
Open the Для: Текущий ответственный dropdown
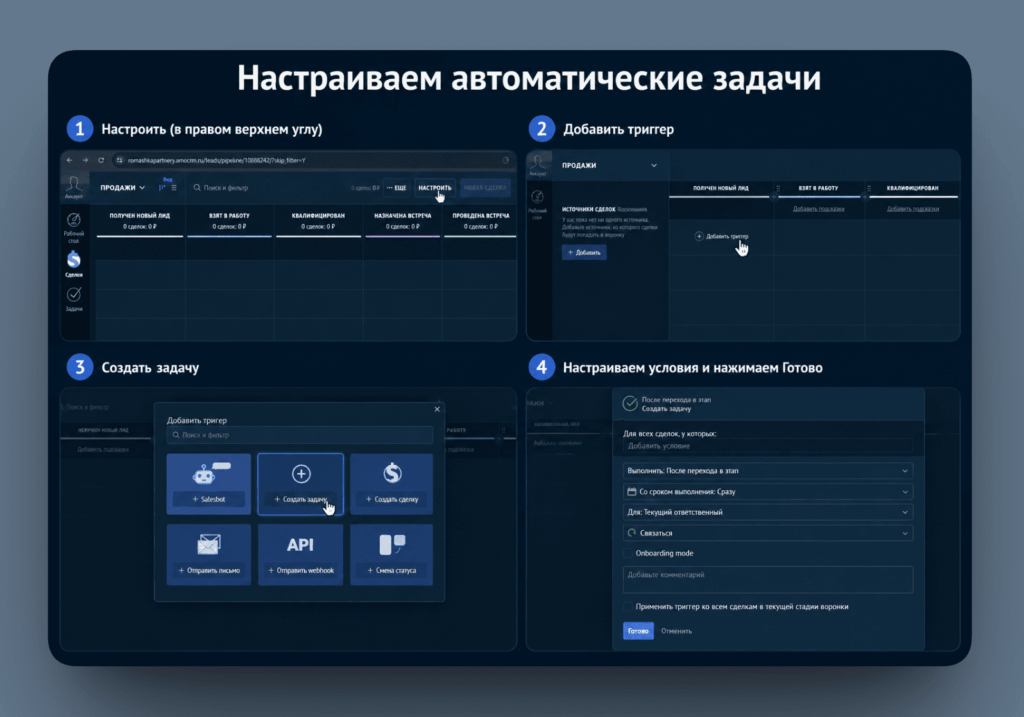pyautogui.click(x=767, y=513)
